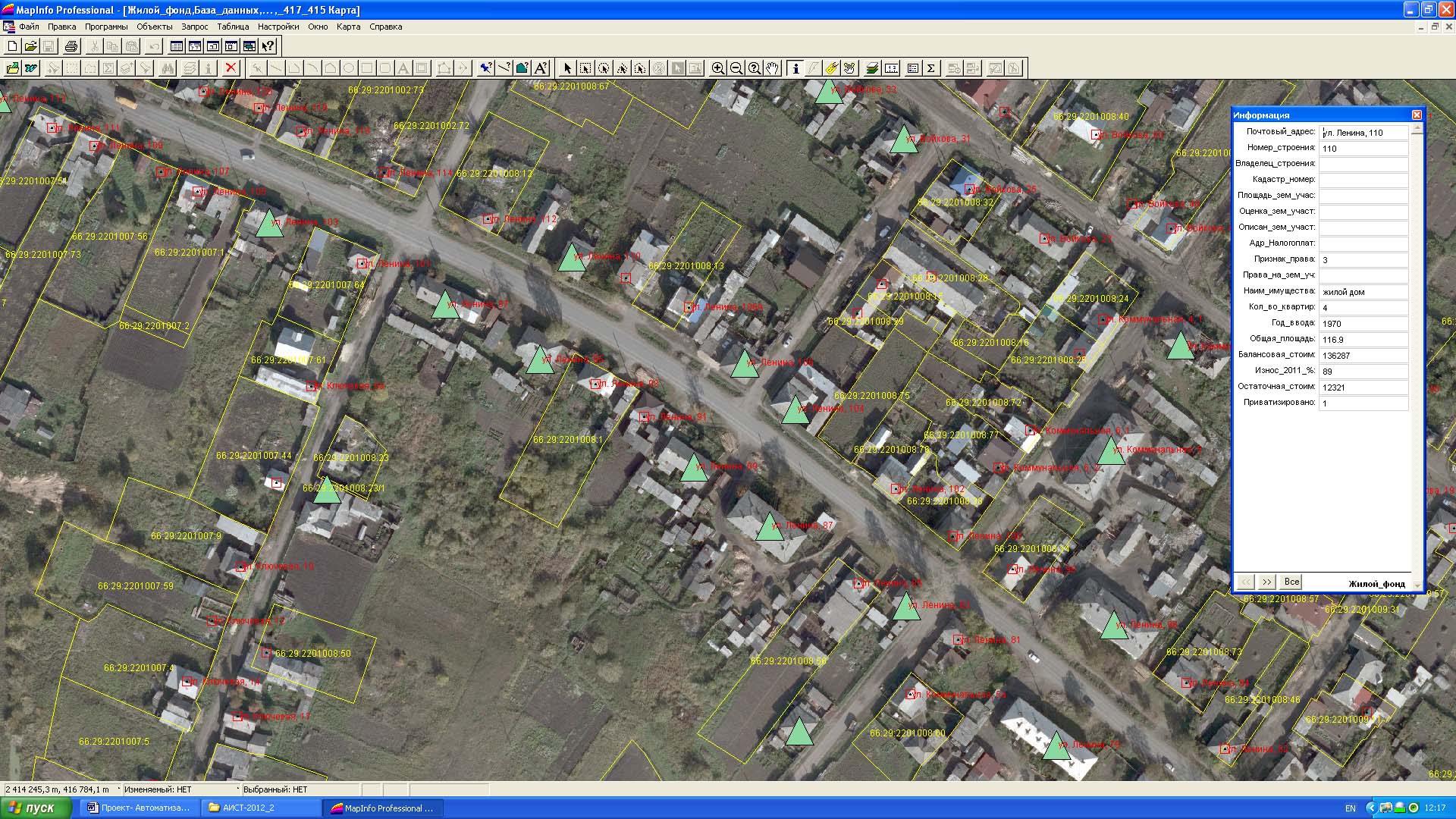Open the Настройки menu
The height and width of the screenshot is (819, 1456).
point(278,27)
